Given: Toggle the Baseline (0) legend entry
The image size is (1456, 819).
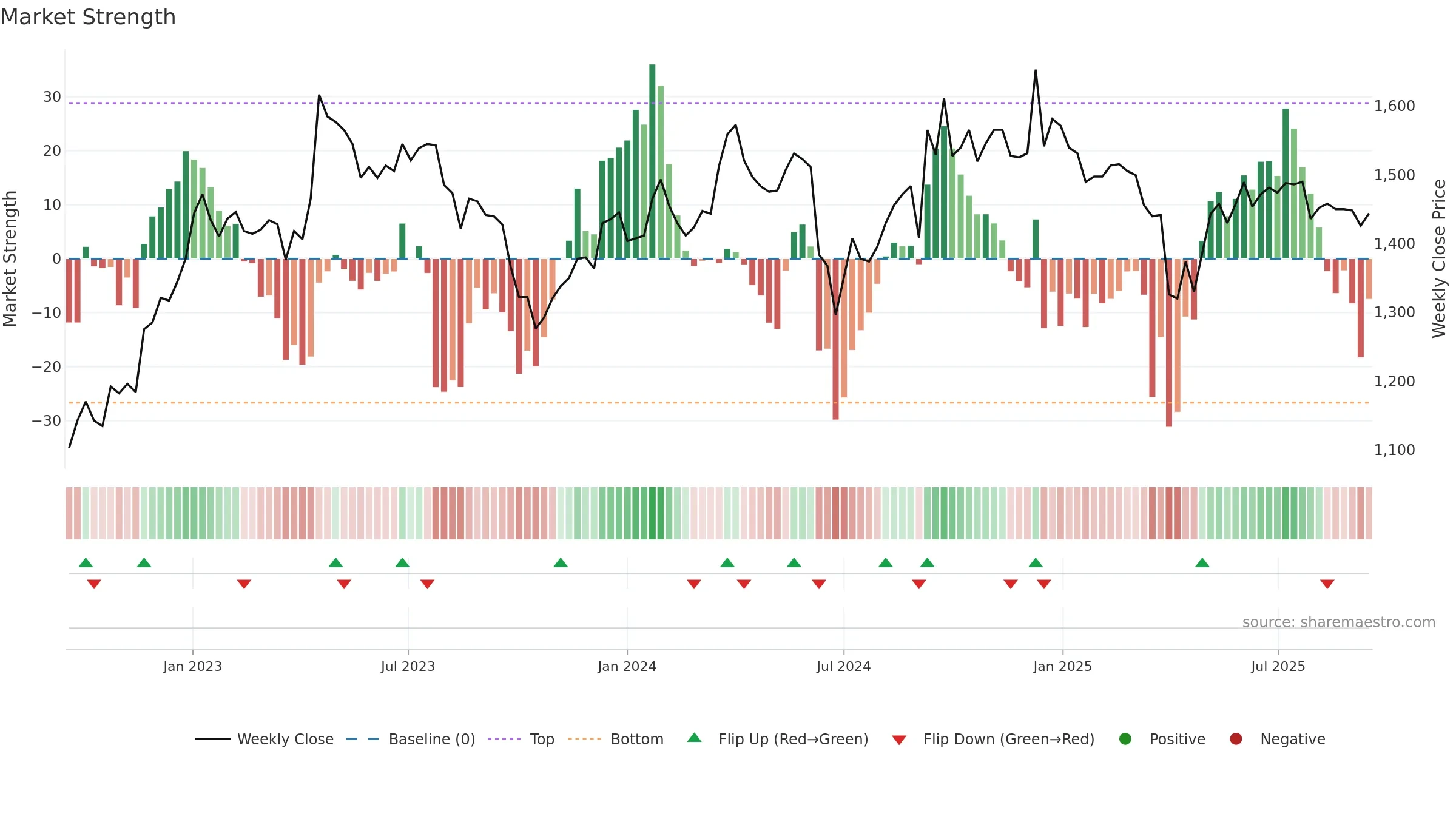Looking at the screenshot, I should (x=410, y=739).
